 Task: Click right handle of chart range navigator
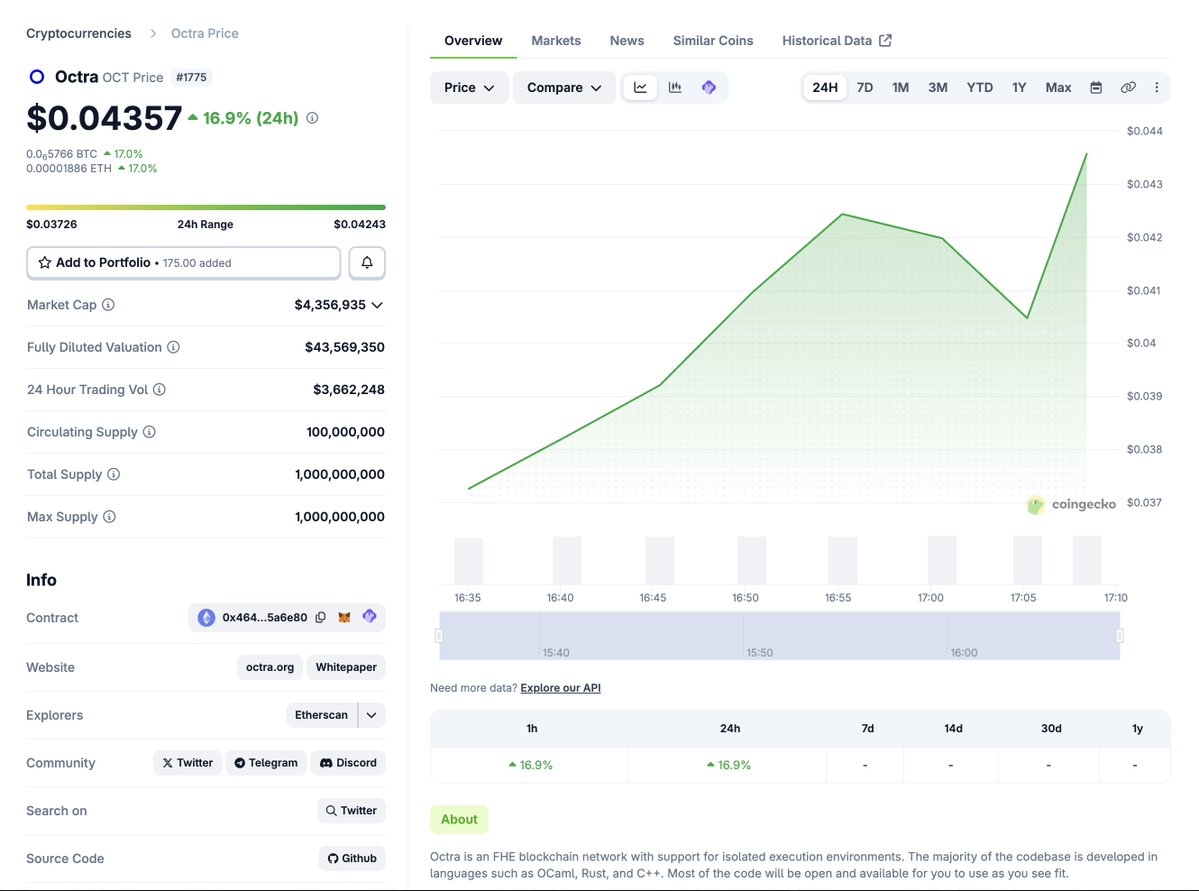point(1119,636)
